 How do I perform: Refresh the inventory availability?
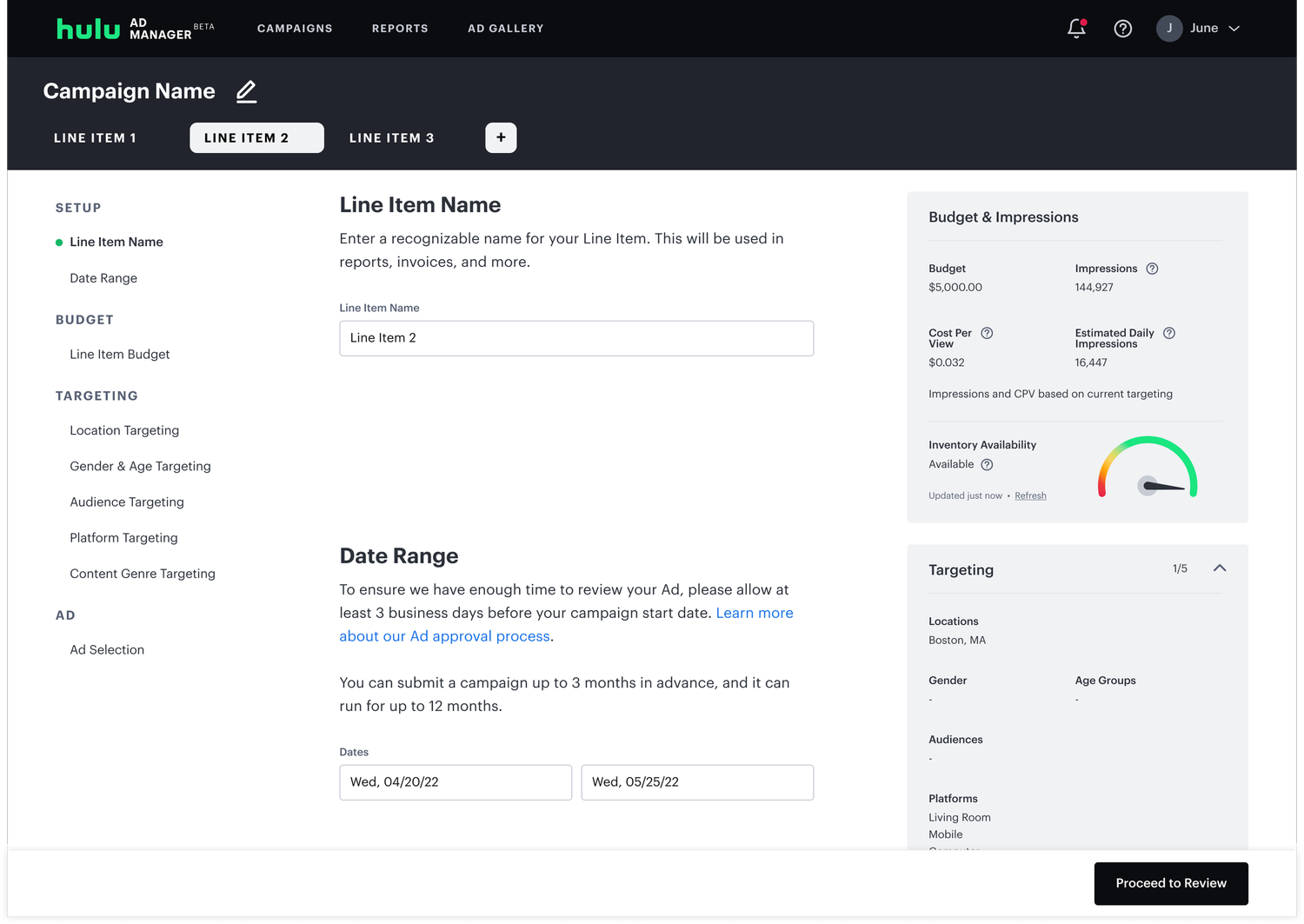point(1030,495)
